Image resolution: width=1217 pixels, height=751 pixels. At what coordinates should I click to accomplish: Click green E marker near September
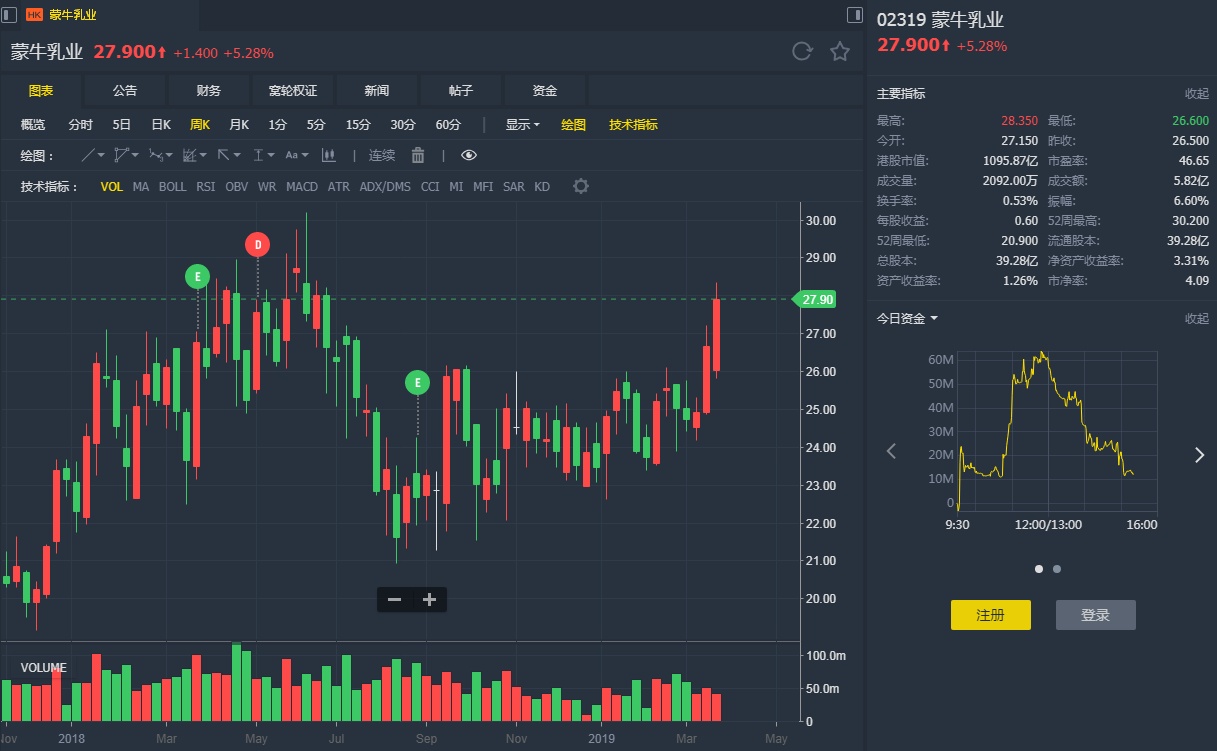417,382
